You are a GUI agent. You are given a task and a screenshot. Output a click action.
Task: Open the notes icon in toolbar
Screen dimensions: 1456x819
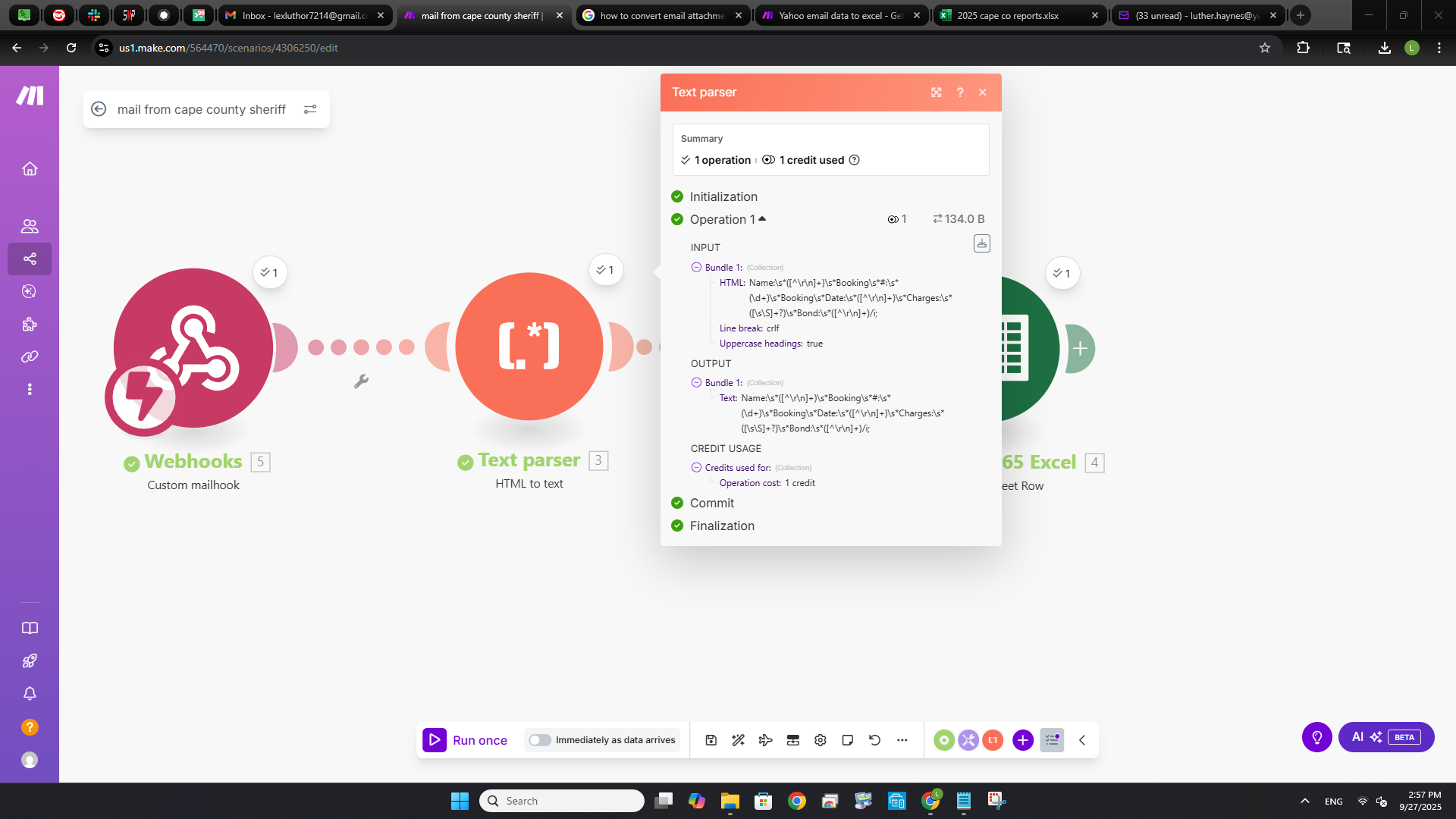[847, 740]
